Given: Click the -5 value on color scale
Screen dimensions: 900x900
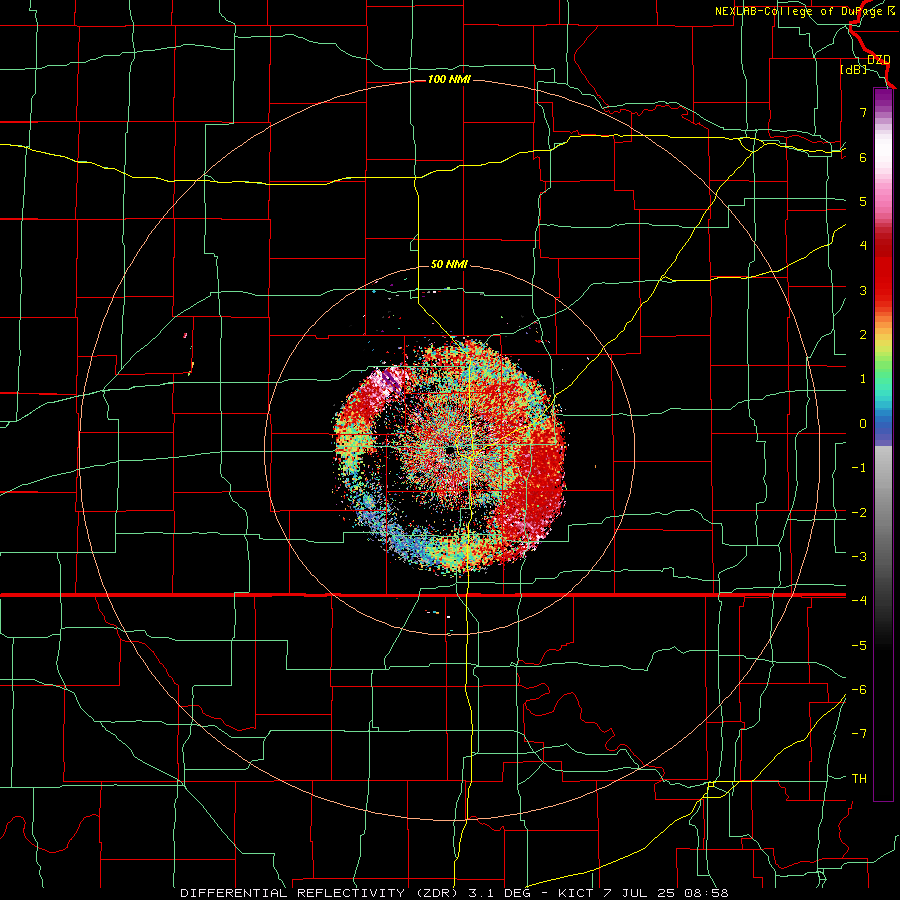Looking at the screenshot, I should pyautogui.click(x=859, y=646).
